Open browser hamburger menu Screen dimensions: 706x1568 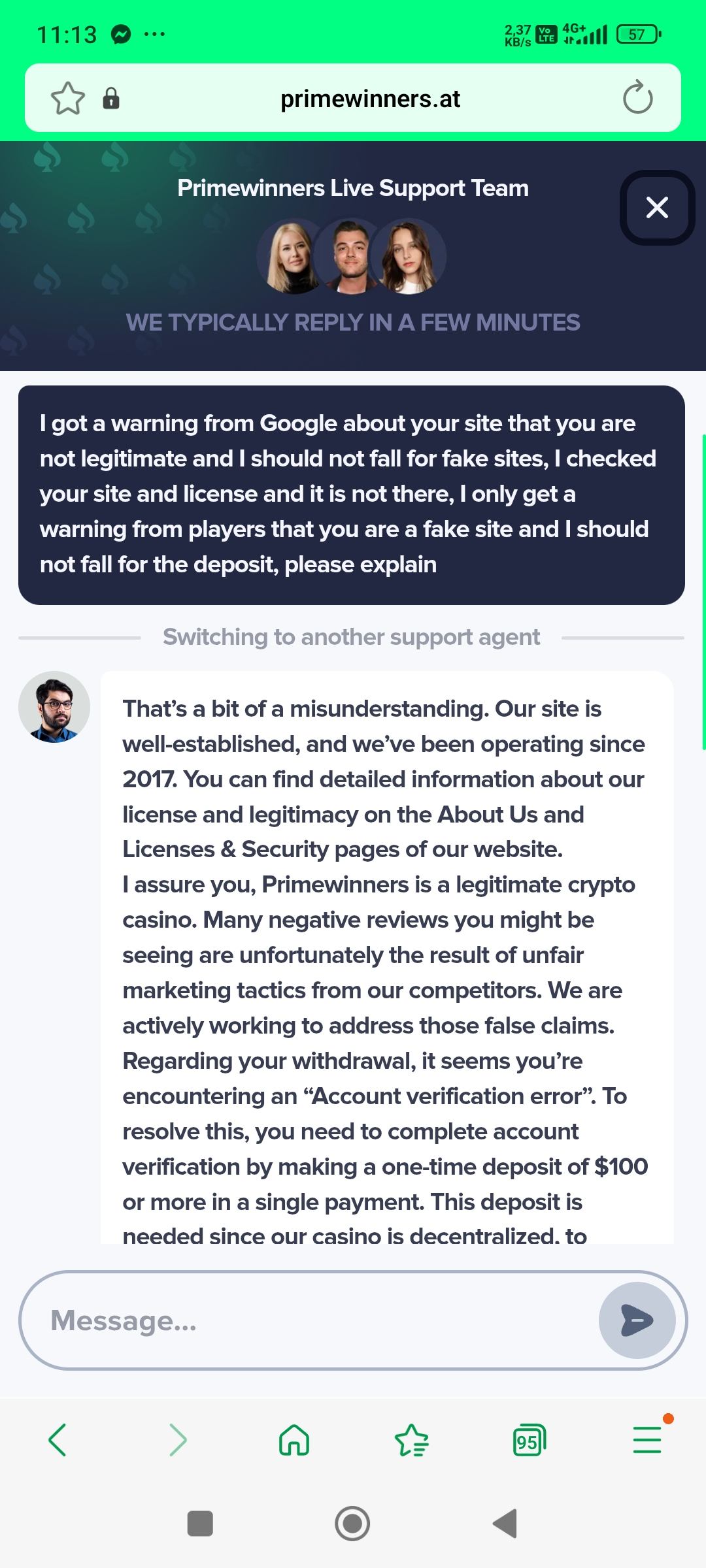click(647, 1440)
